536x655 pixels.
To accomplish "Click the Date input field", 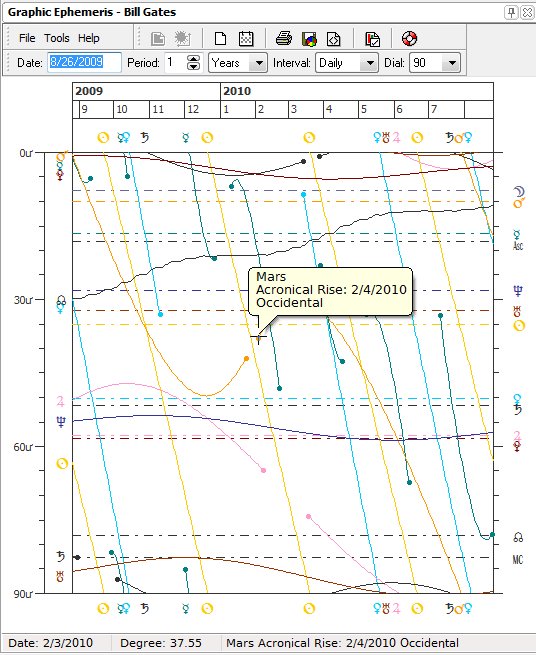I will (x=84, y=63).
